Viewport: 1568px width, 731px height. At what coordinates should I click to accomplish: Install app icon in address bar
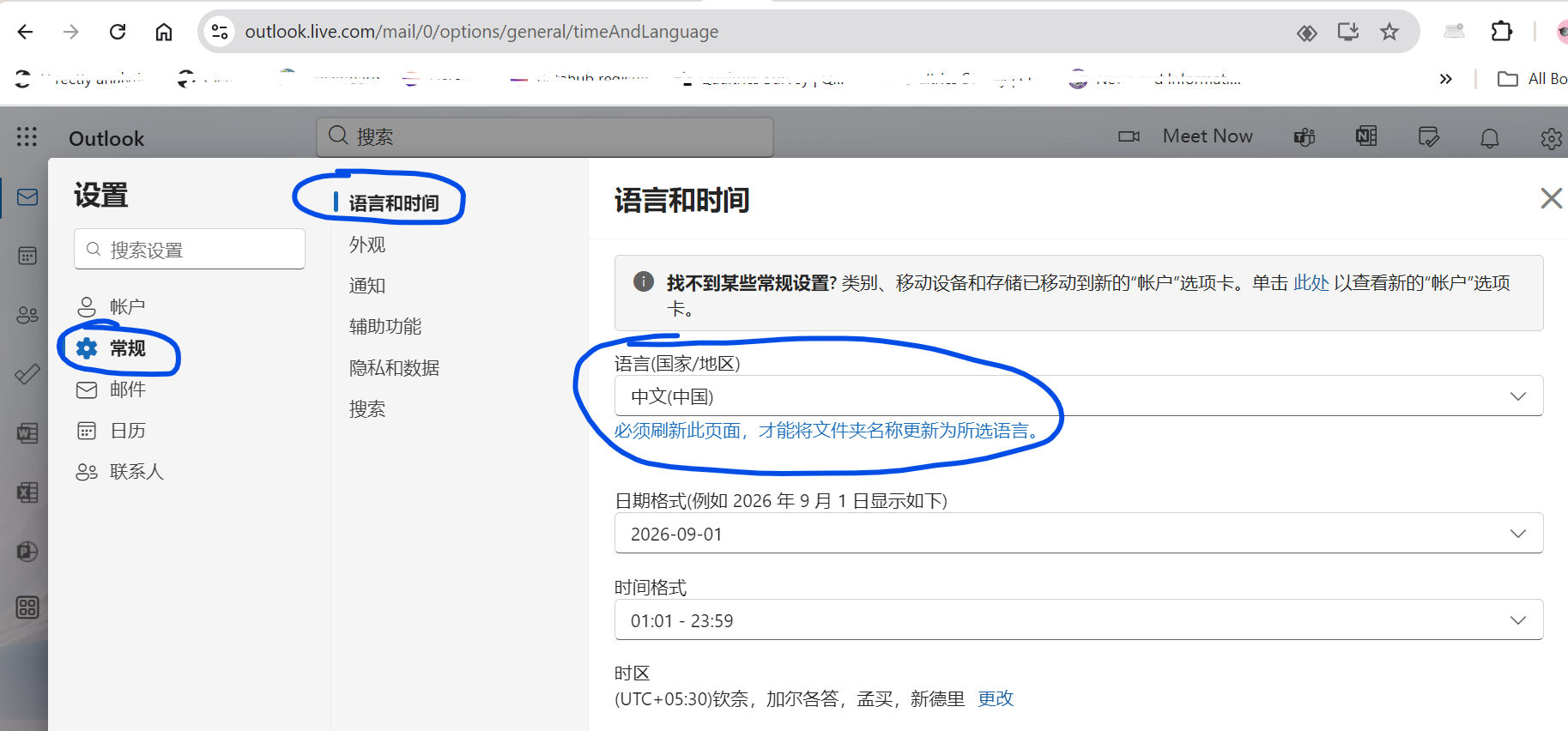pos(1348,32)
